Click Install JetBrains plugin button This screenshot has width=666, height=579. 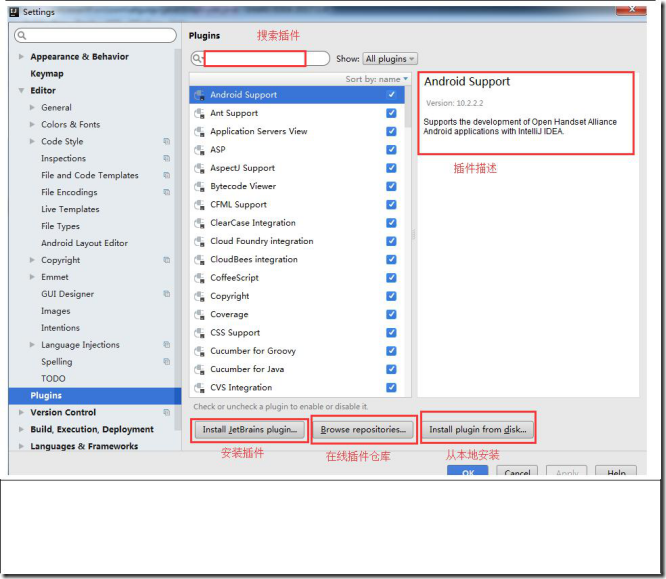250,430
